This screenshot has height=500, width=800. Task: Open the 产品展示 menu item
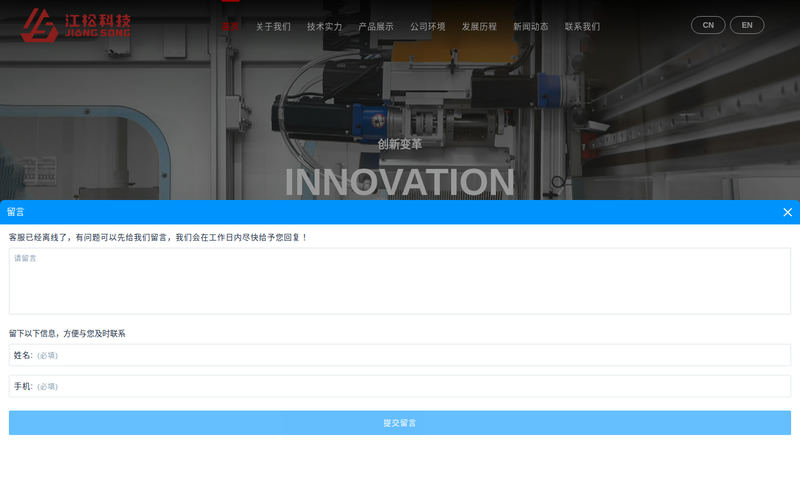pyautogui.click(x=376, y=27)
